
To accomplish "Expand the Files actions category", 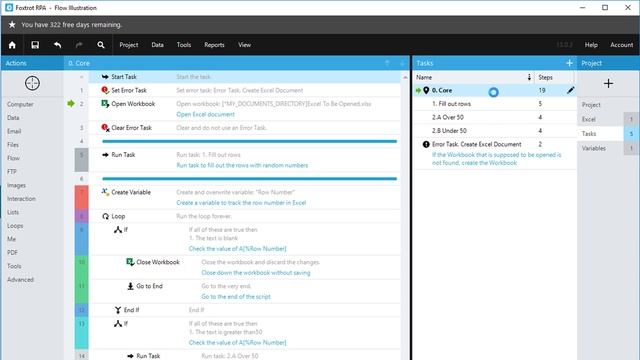I will pos(13,144).
